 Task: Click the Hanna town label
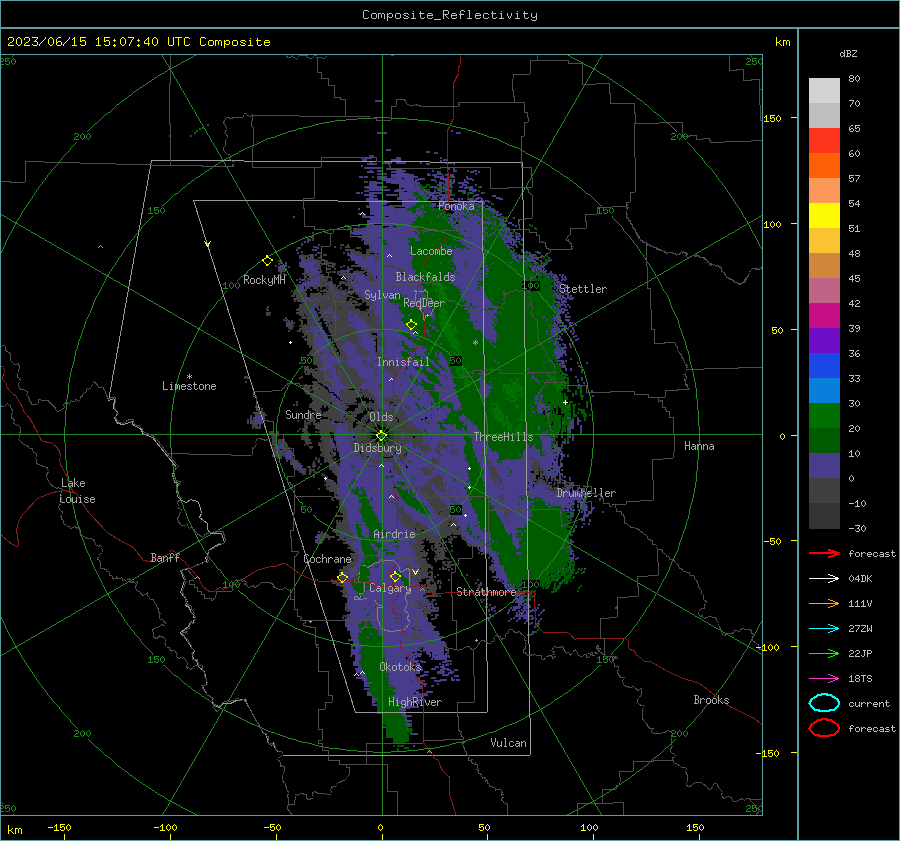699,446
